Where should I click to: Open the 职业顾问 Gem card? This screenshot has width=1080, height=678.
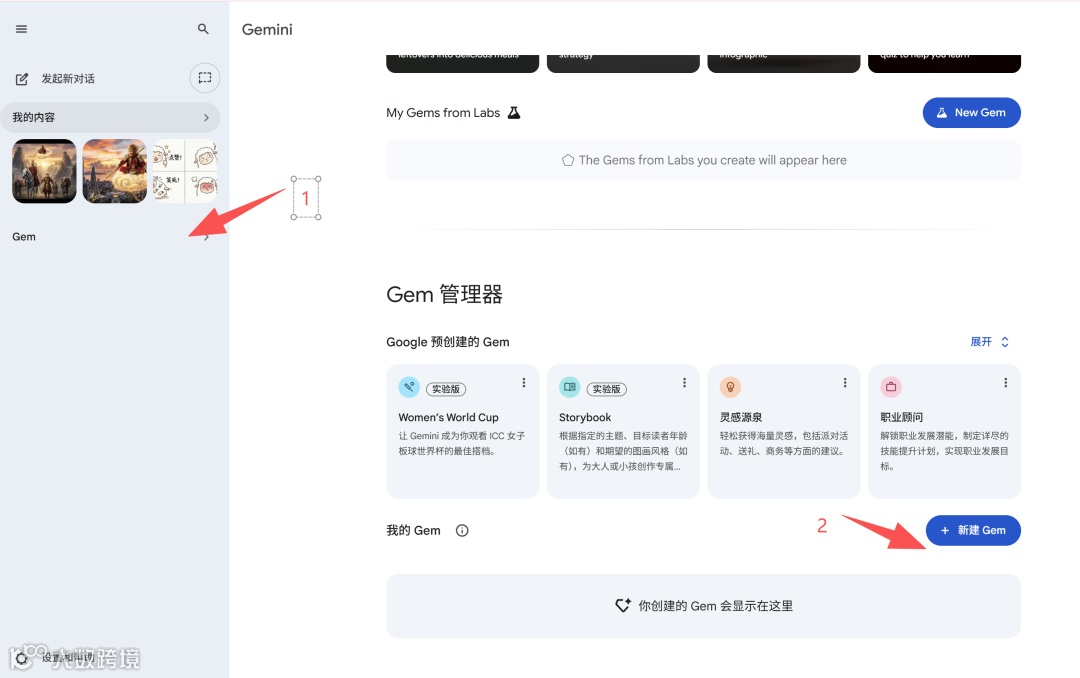click(x=944, y=431)
